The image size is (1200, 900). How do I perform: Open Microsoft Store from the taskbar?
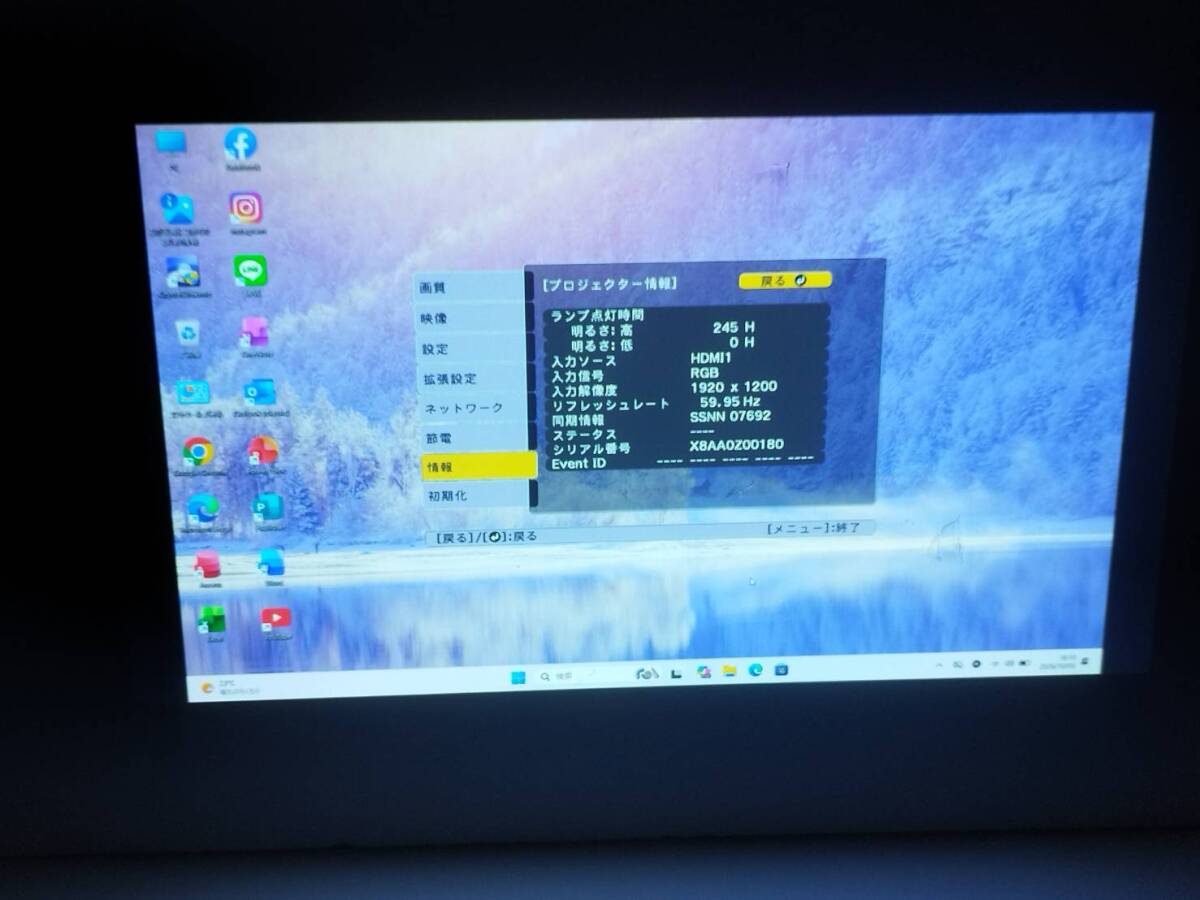pos(781,669)
